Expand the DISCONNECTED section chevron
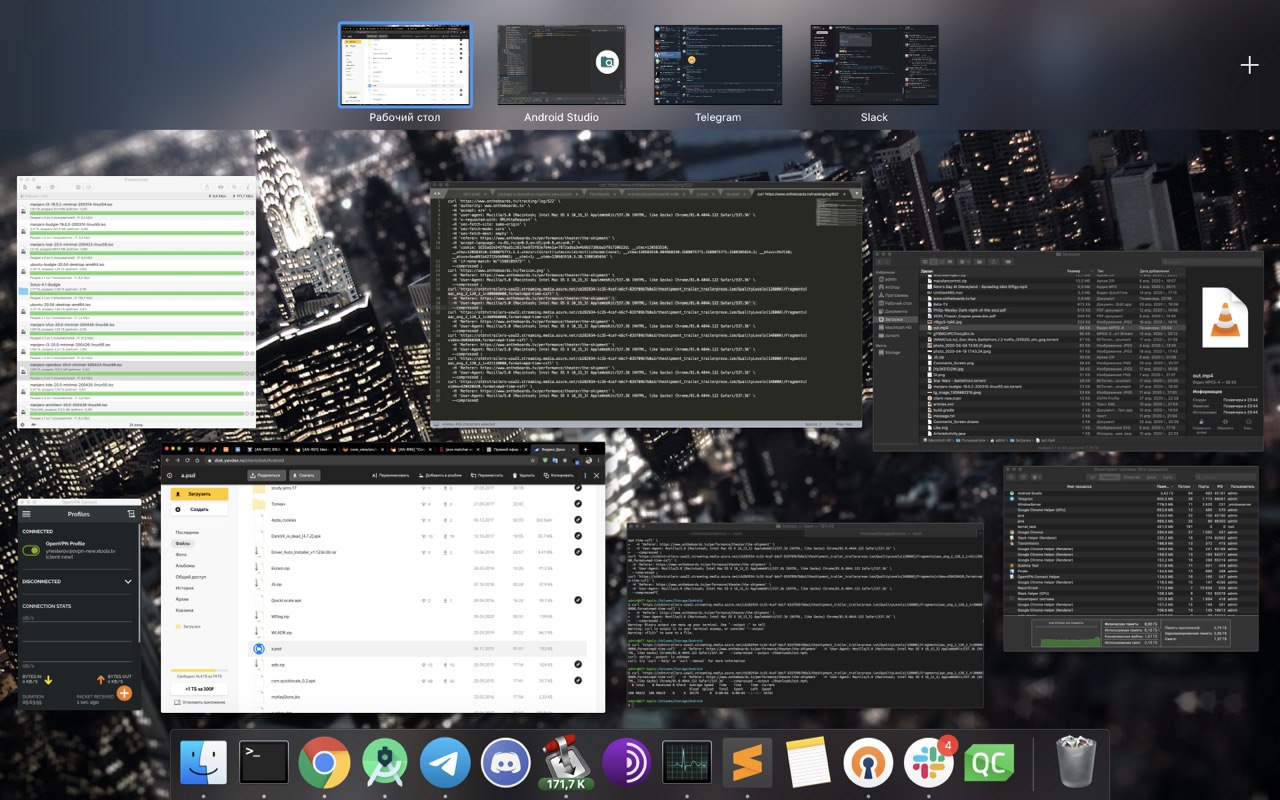 (x=128, y=581)
